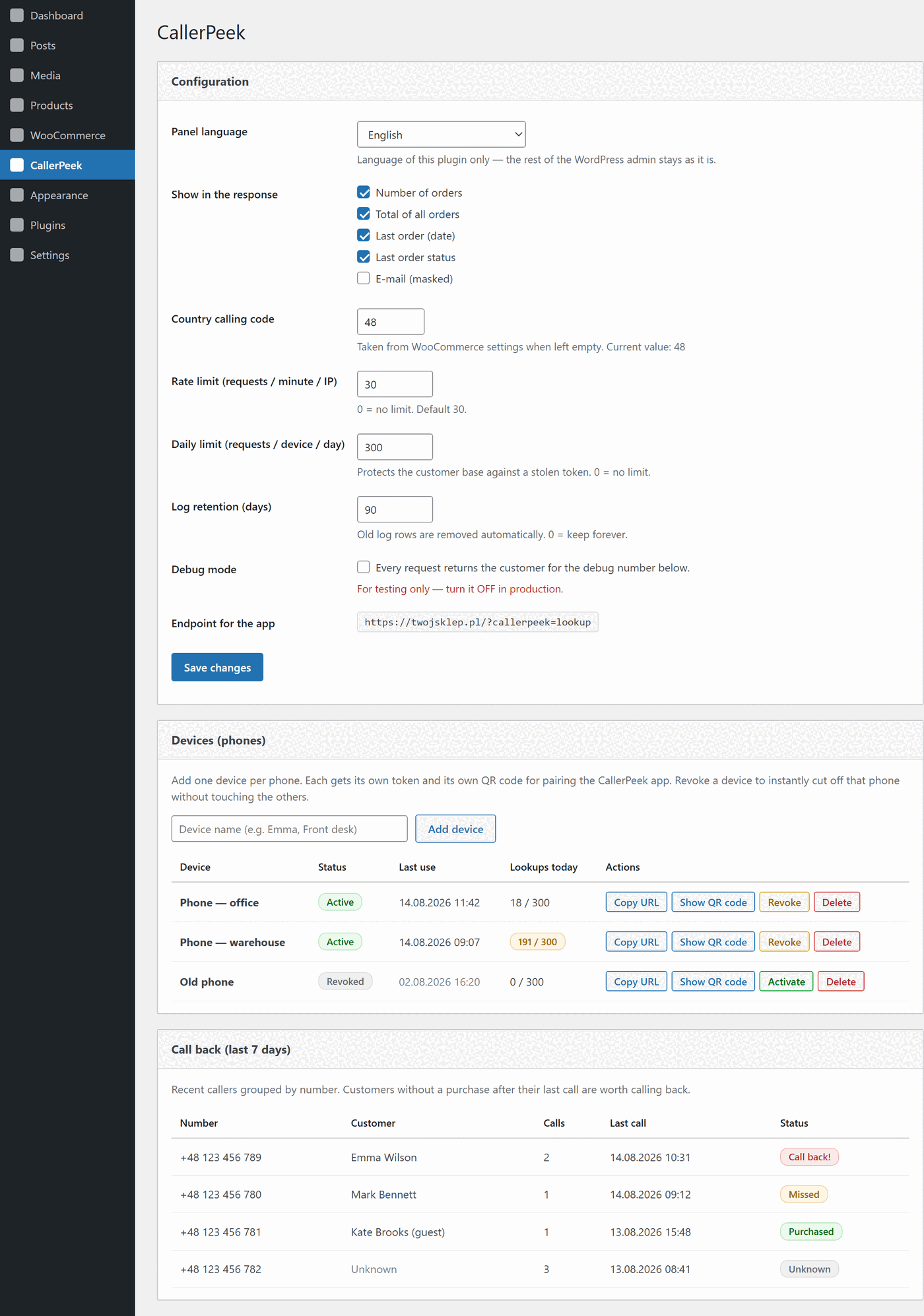Show QR code for Phone — warehouse
This screenshot has height=1316, width=924.
713,941
